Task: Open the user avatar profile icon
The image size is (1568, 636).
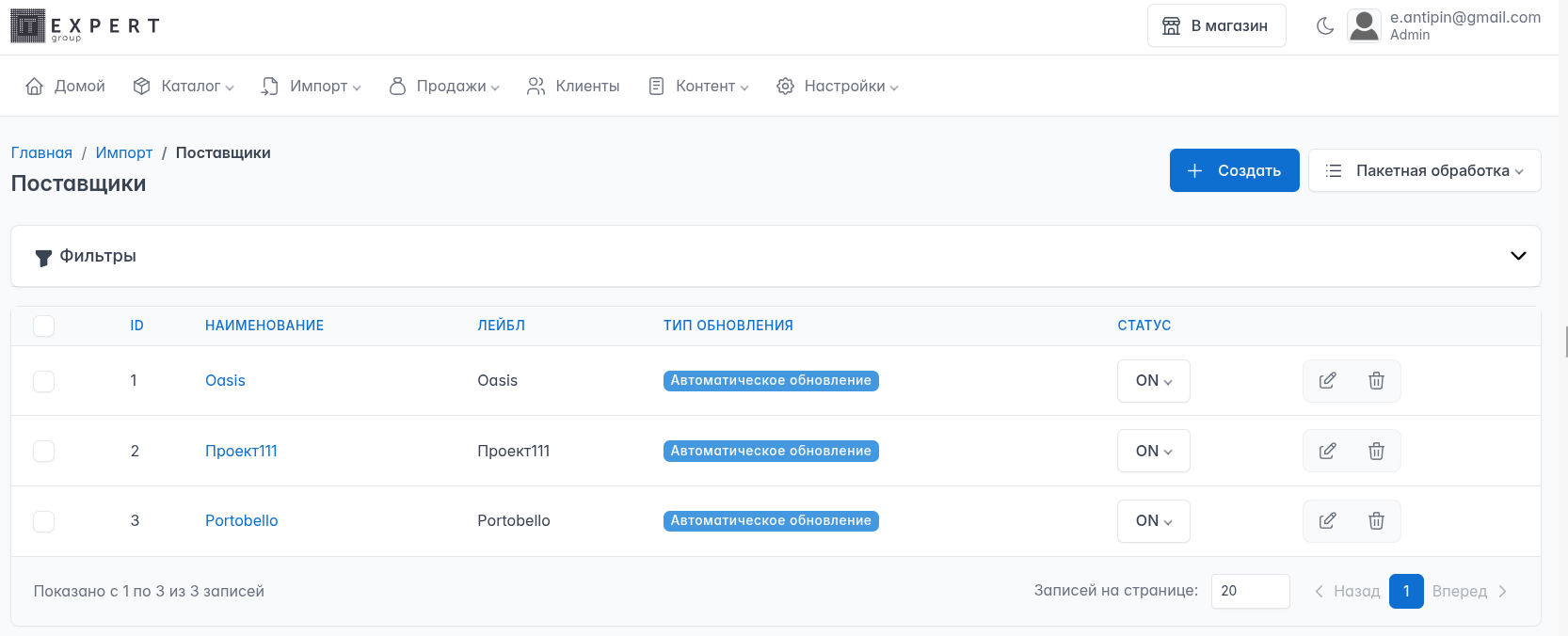Action: coord(1364,26)
